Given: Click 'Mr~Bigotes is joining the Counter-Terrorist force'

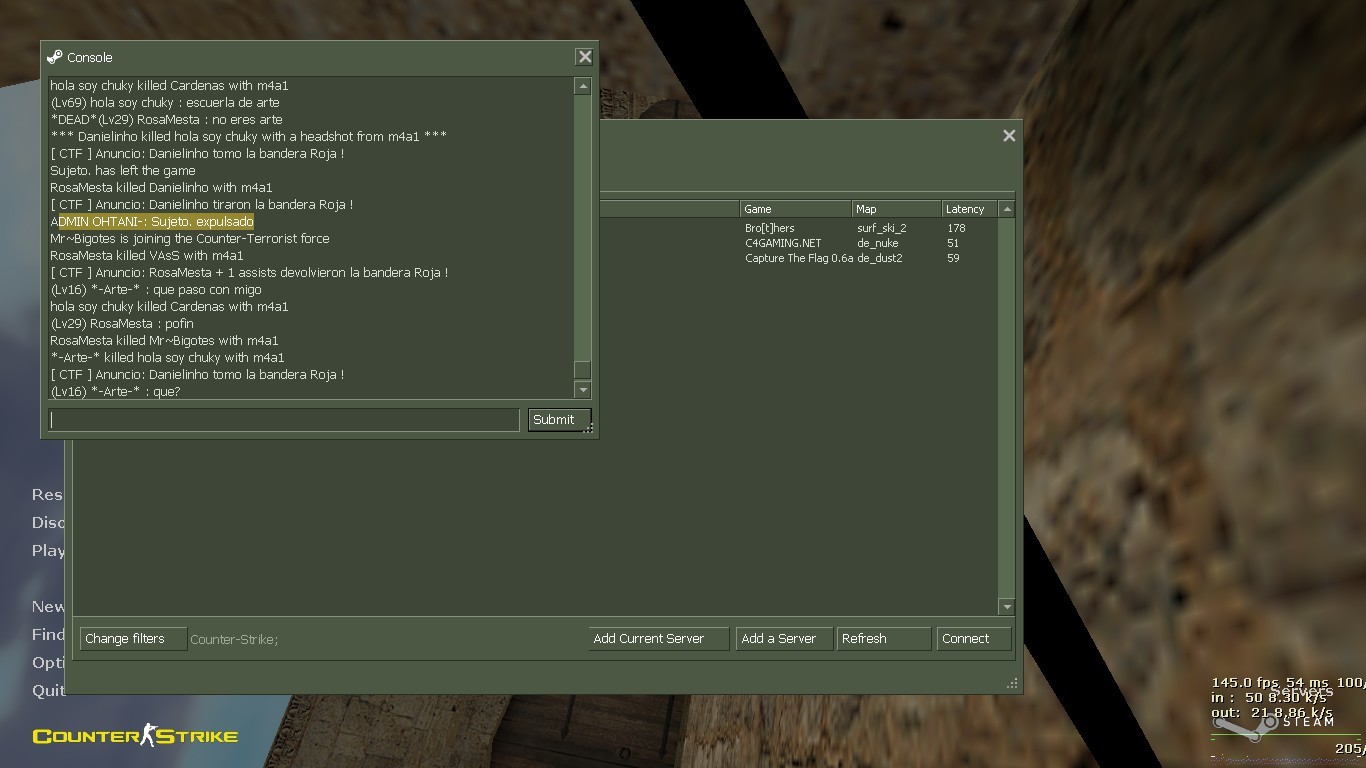Looking at the screenshot, I should [x=190, y=239].
